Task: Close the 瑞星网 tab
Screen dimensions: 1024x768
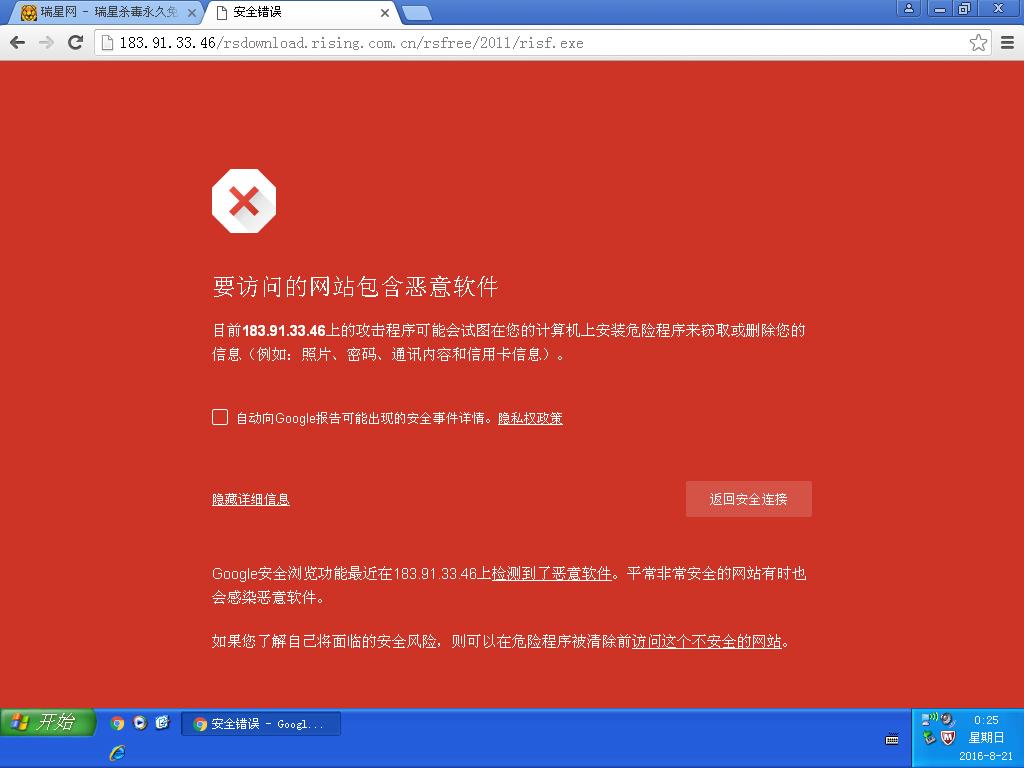Action: click(x=191, y=12)
